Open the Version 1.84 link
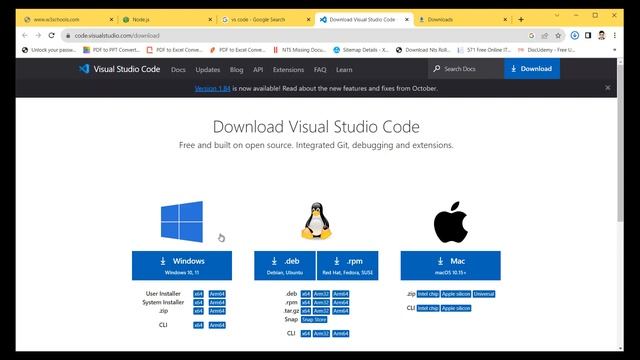 [213, 88]
